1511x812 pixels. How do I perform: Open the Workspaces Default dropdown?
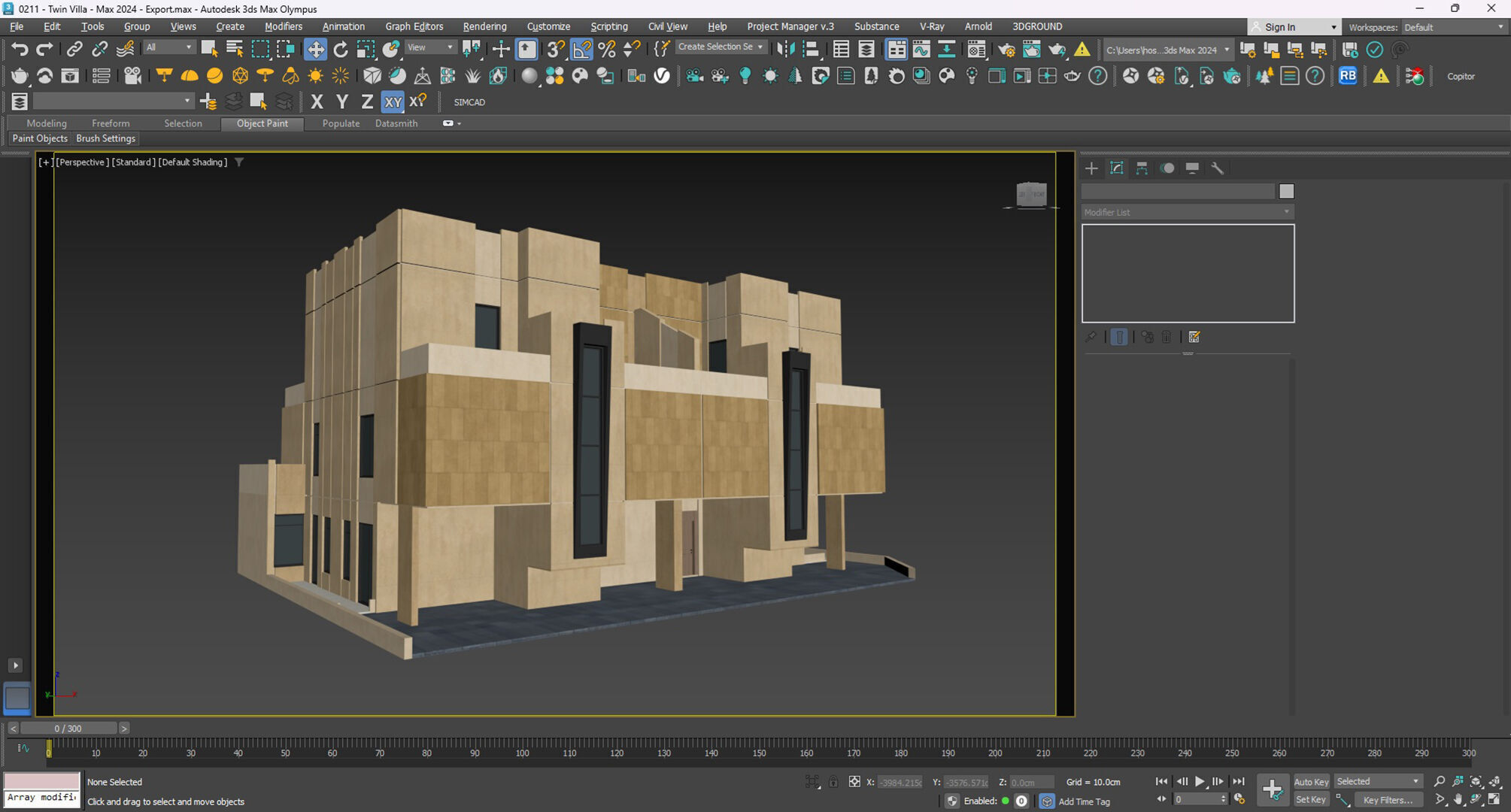pos(1454,27)
